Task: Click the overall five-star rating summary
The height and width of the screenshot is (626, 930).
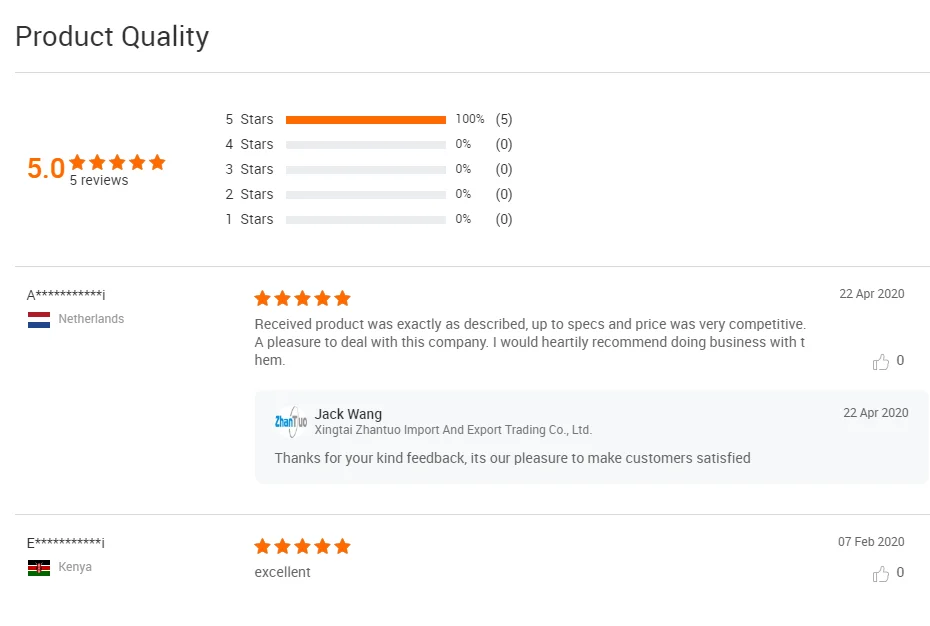Action: click(x=117, y=162)
